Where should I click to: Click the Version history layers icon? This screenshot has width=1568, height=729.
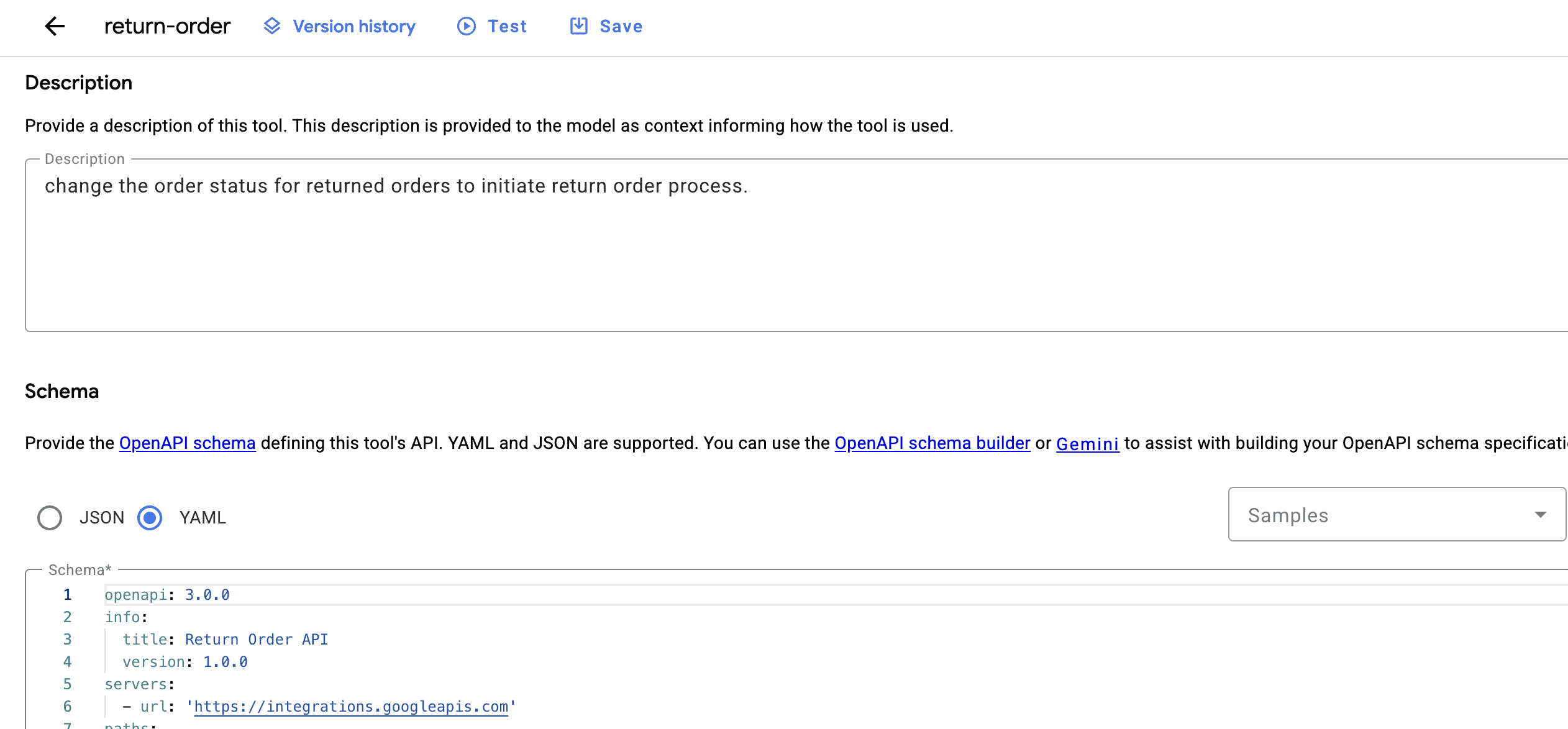(272, 26)
